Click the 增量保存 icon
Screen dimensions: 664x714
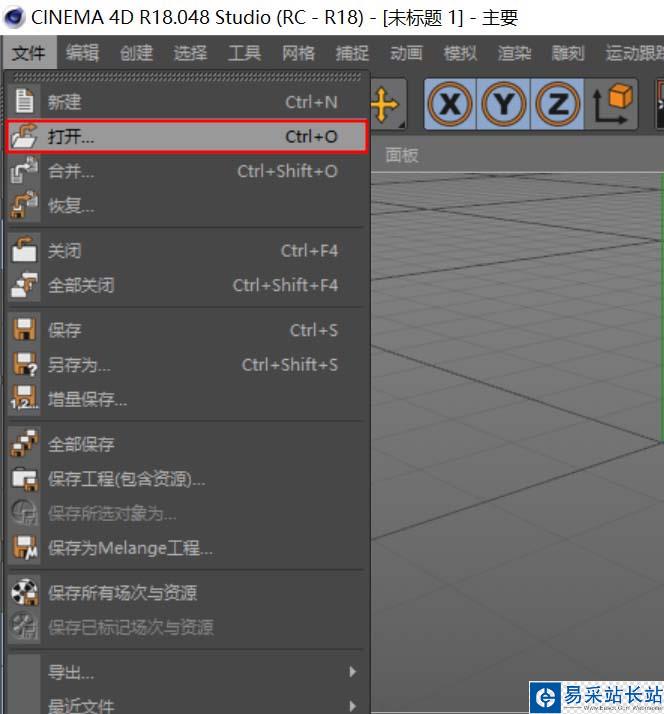coord(24,398)
